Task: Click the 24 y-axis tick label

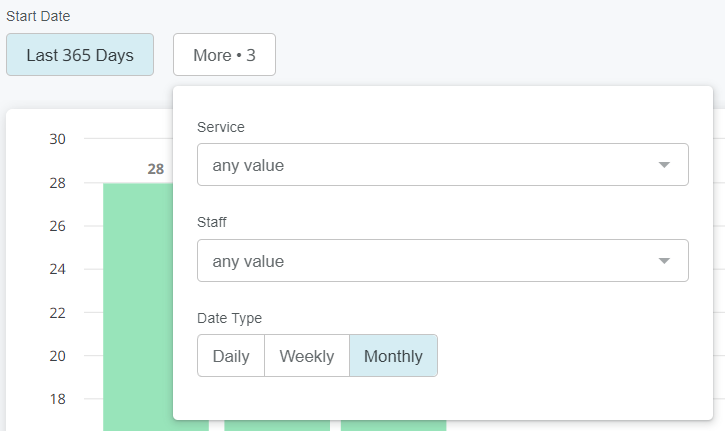Action: click(57, 269)
